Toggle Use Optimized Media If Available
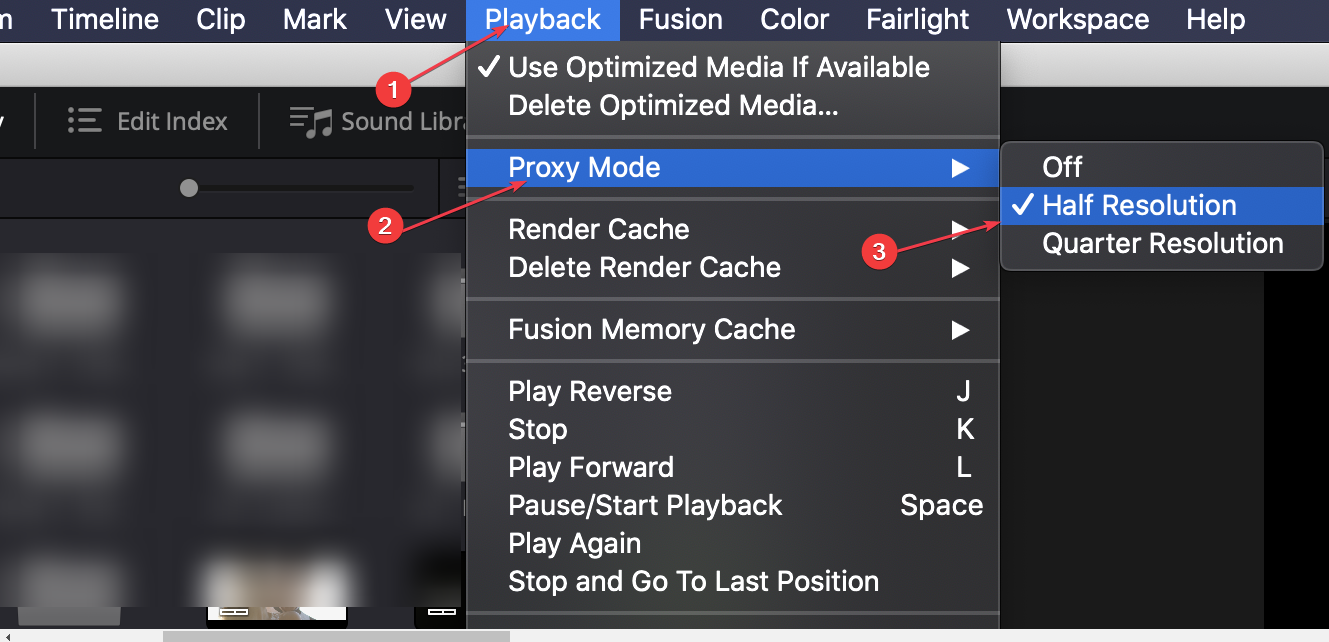Screen dimensions: 1329x642 [719, 67]
